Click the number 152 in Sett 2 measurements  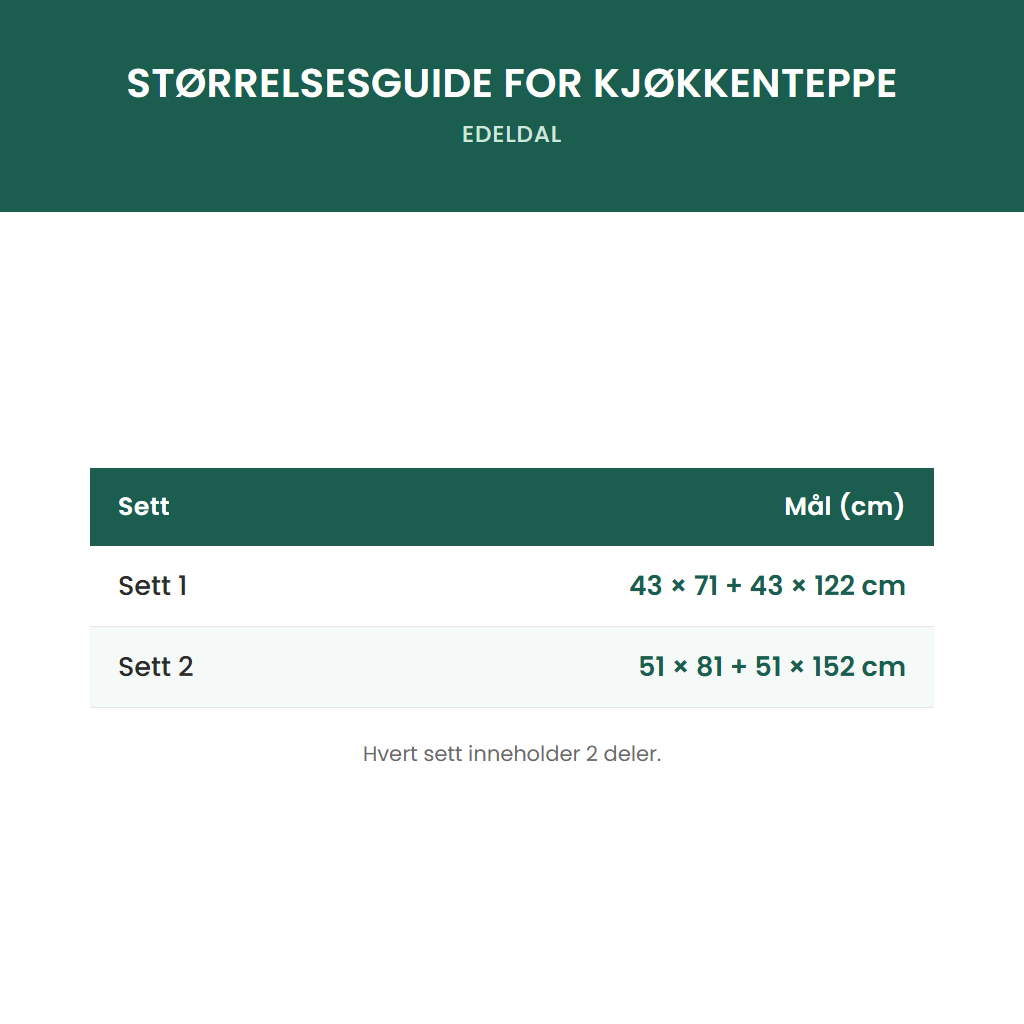coord(833,667)
